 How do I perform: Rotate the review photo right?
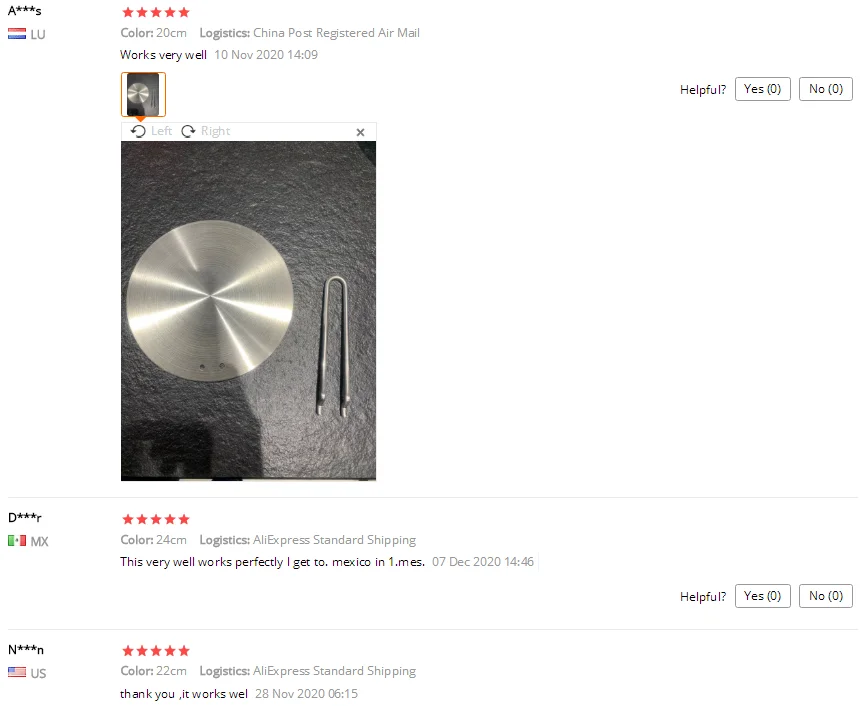206,131
